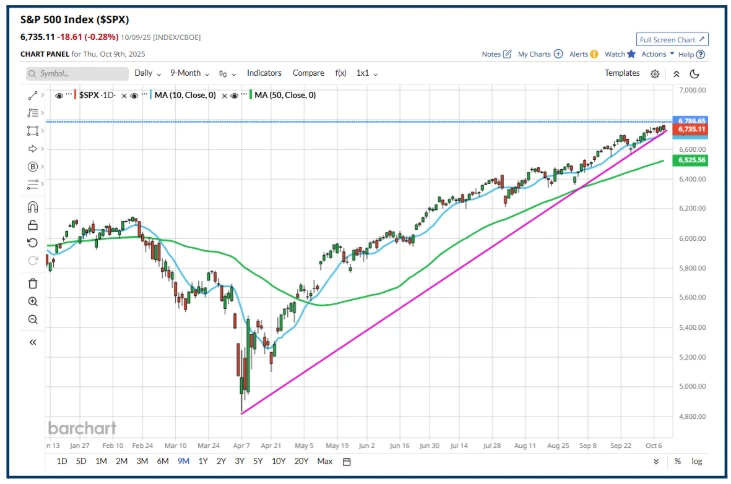Click the magnet snap mode icon
Image resolution: width=731 pixels, height=484 pixels.
[33, 207]
